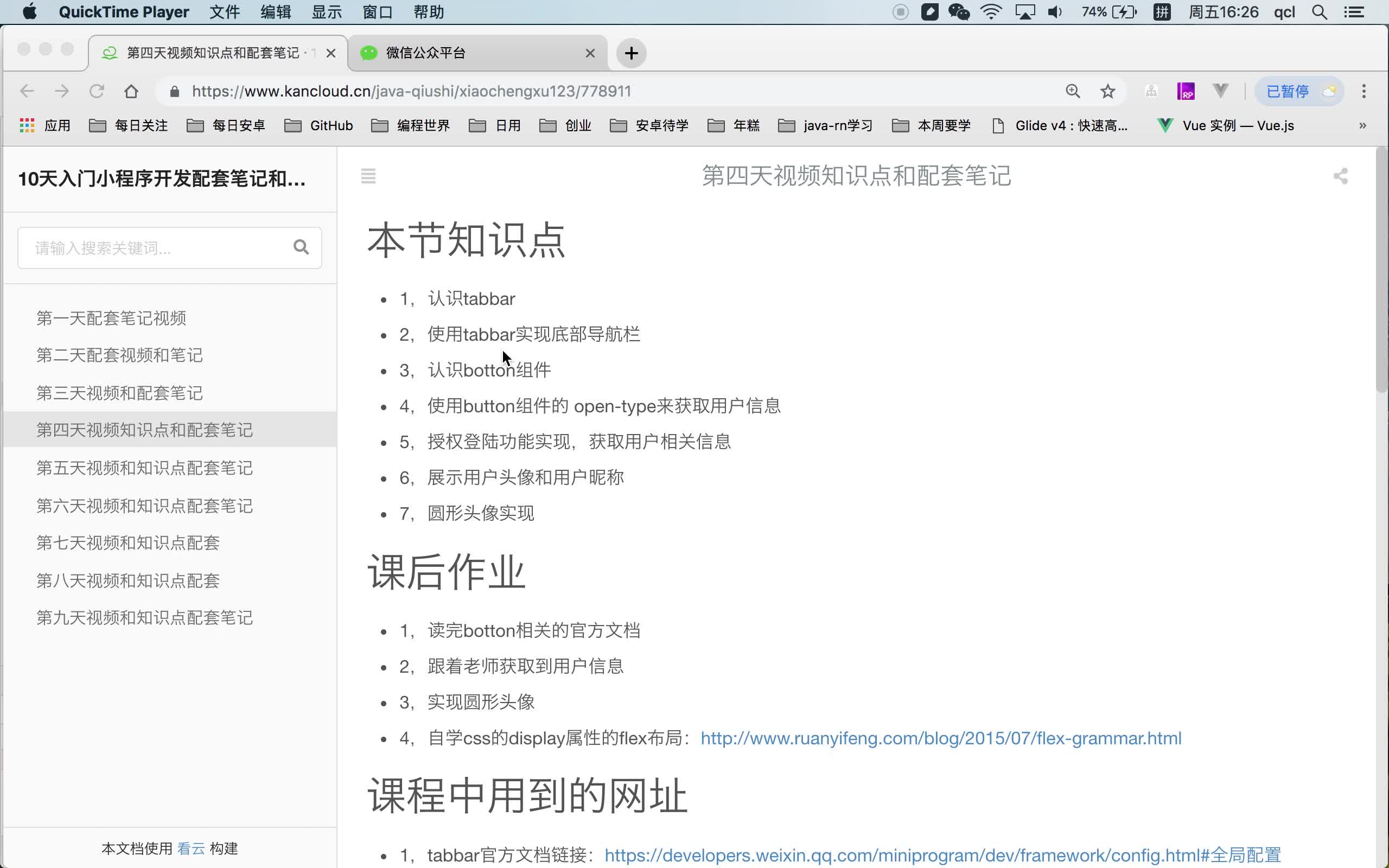
Task: Open the 窗口 menu in QuickTime Player
Action: coord(377,11)
